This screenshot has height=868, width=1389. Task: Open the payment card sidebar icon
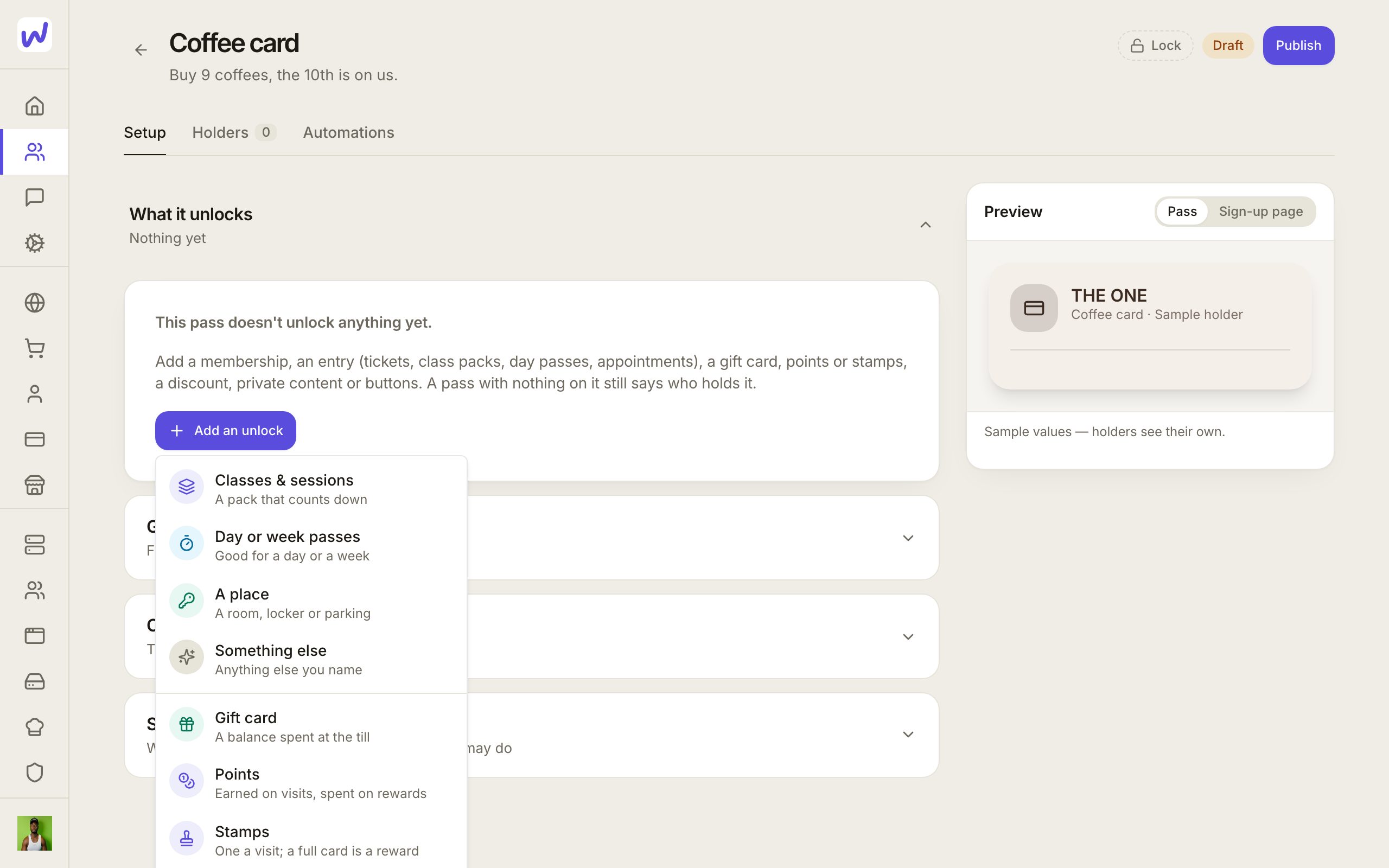34,440
